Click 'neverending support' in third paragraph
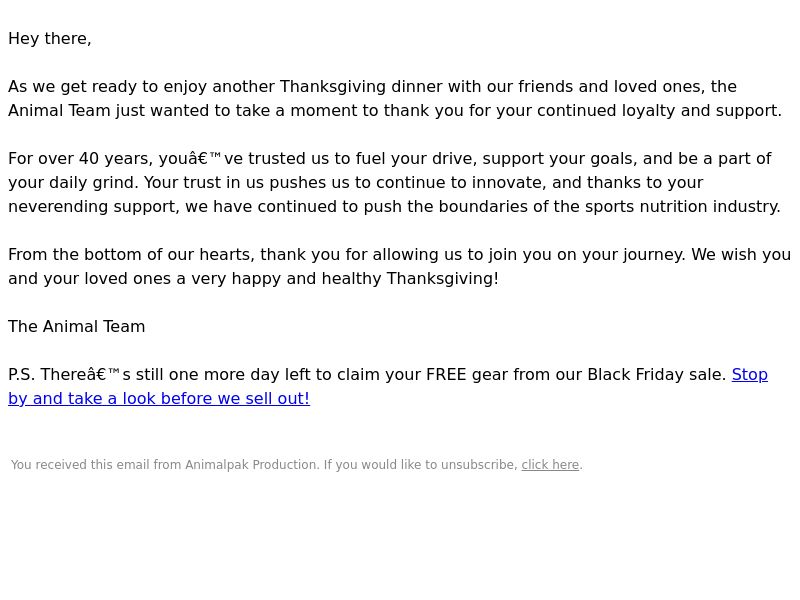800x600 pixels. pyautogui.click(x=92, y=207)
